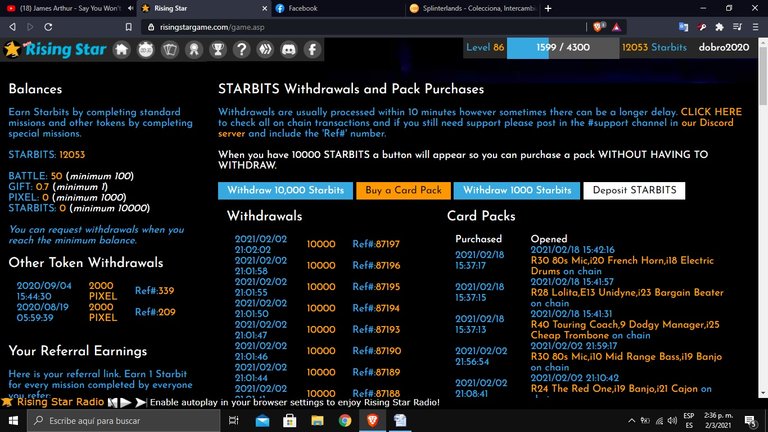Close the Rising Star tab
768x432 pixels.
tap(264, 8)
